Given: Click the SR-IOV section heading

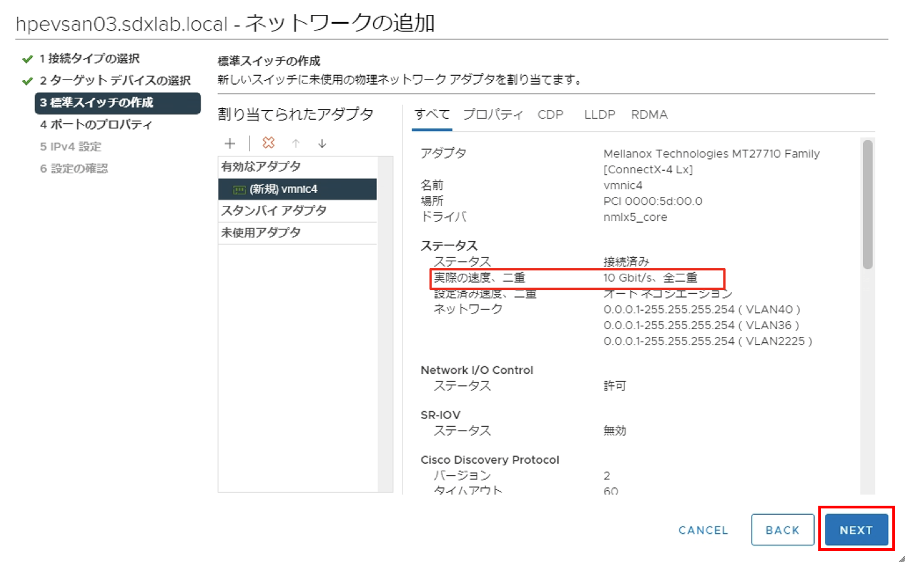Looking at the screenshot, I should coord(440,415).
